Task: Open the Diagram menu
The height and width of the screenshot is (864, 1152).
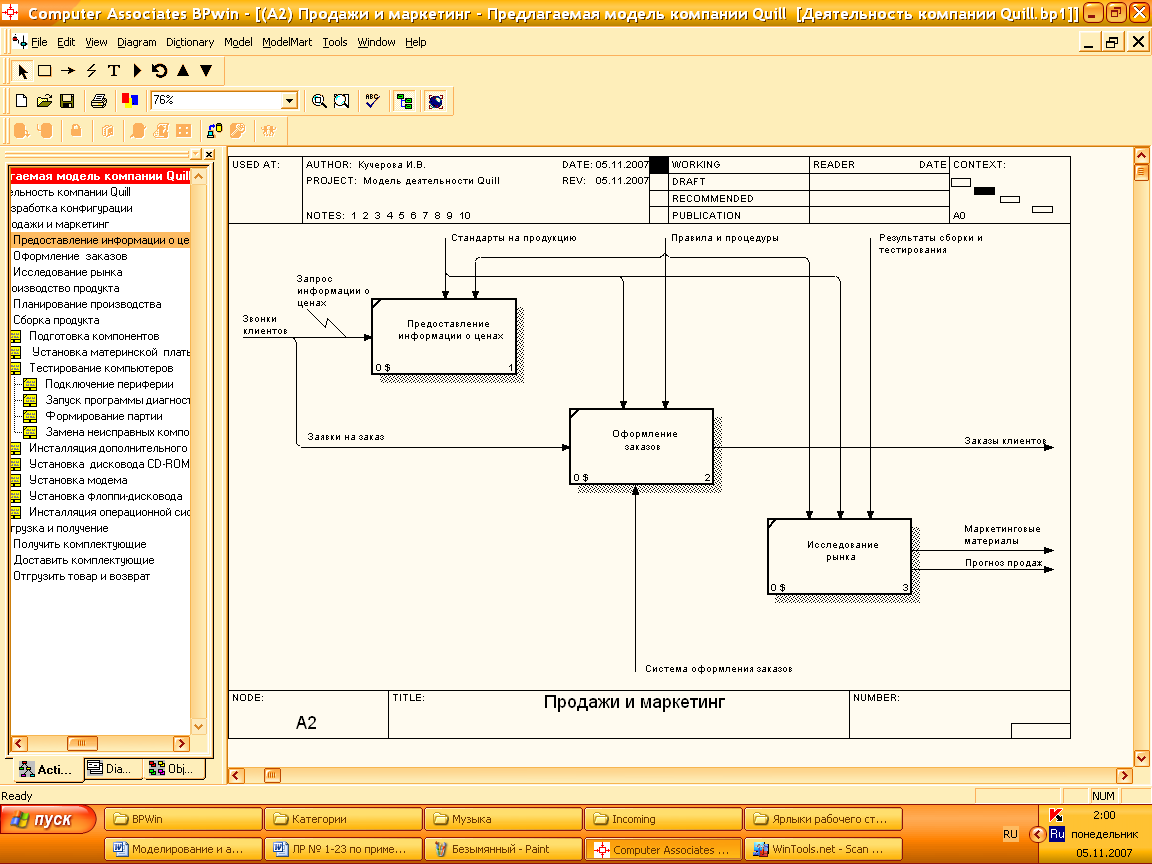Action: pyautogui.click(x=137, y=42)
